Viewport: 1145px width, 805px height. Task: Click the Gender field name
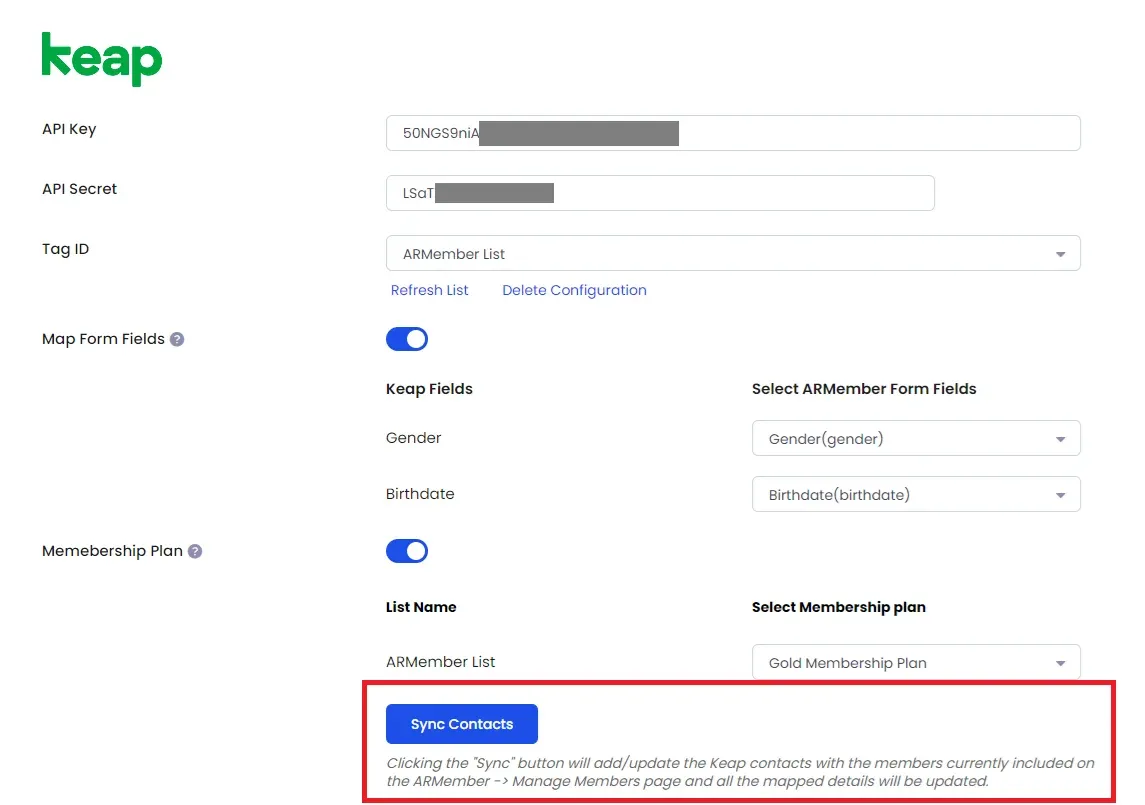[413, 438]
